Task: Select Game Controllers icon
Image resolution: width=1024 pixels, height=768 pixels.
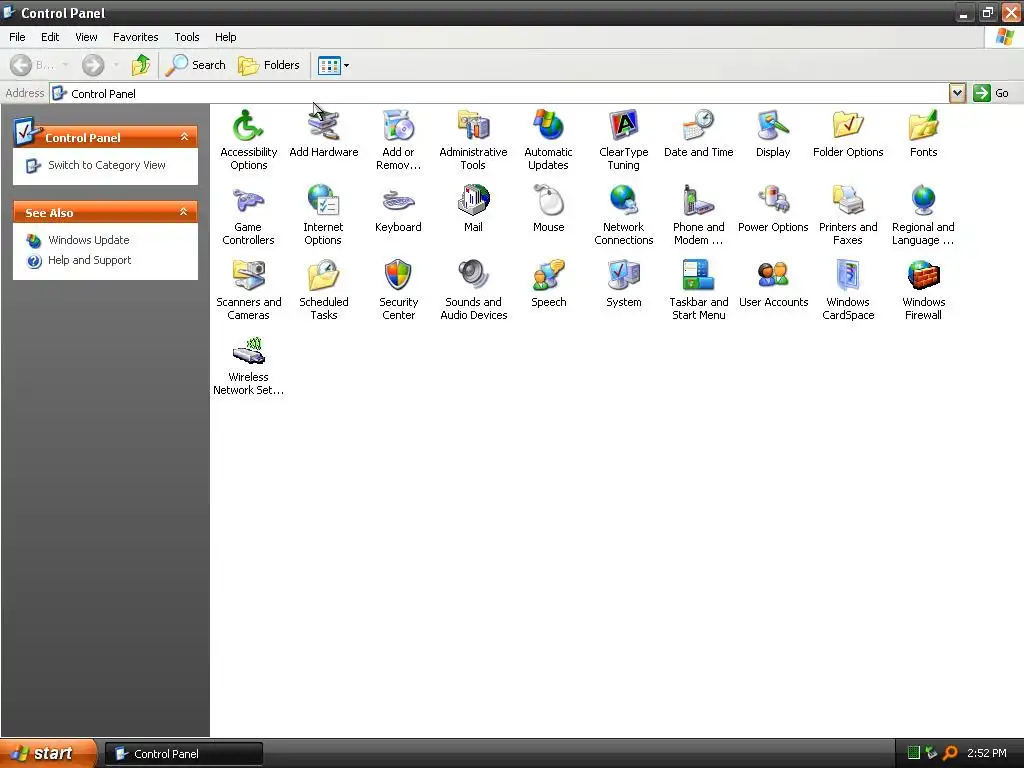Action: coord(248,200)
